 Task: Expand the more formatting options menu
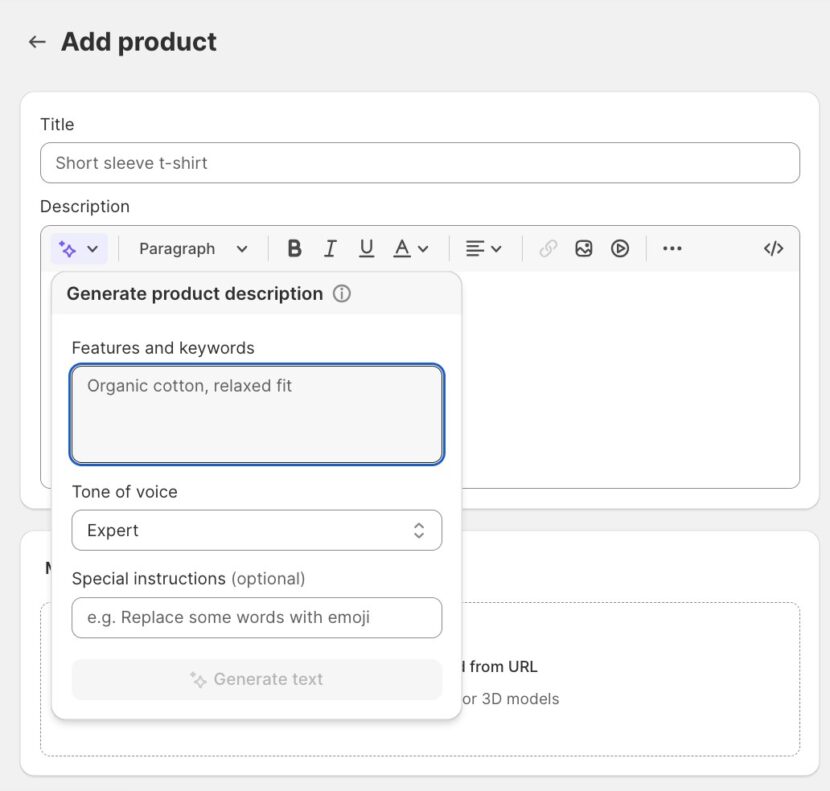pos(673,248)
